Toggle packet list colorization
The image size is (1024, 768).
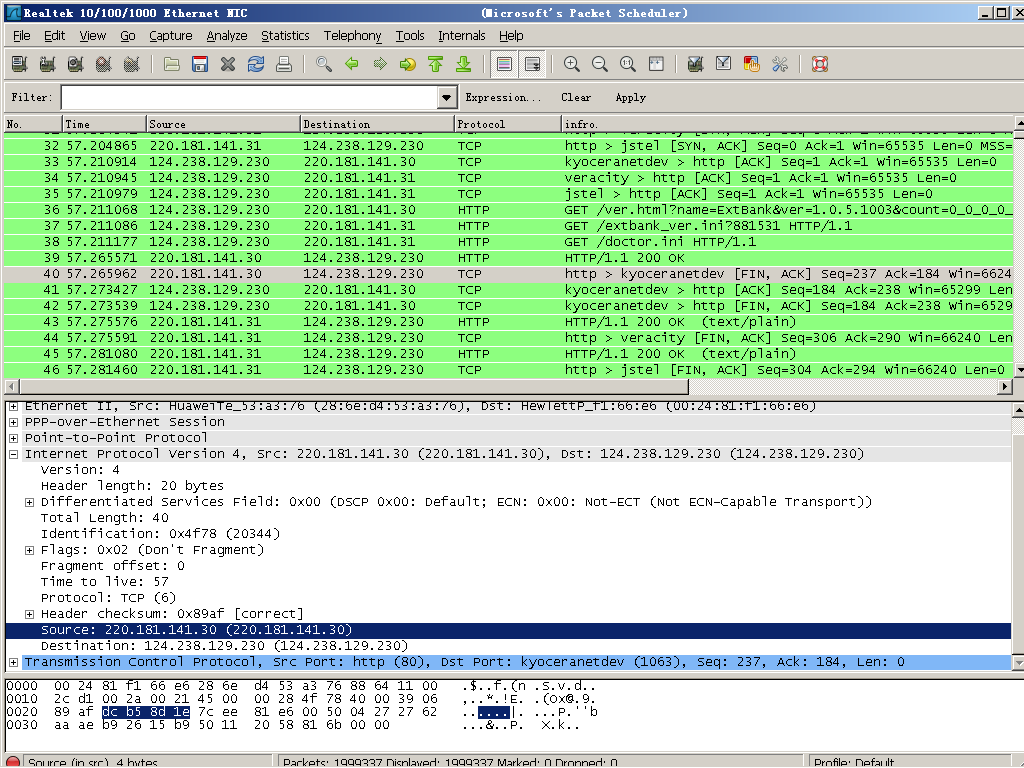tap(504, 64)
